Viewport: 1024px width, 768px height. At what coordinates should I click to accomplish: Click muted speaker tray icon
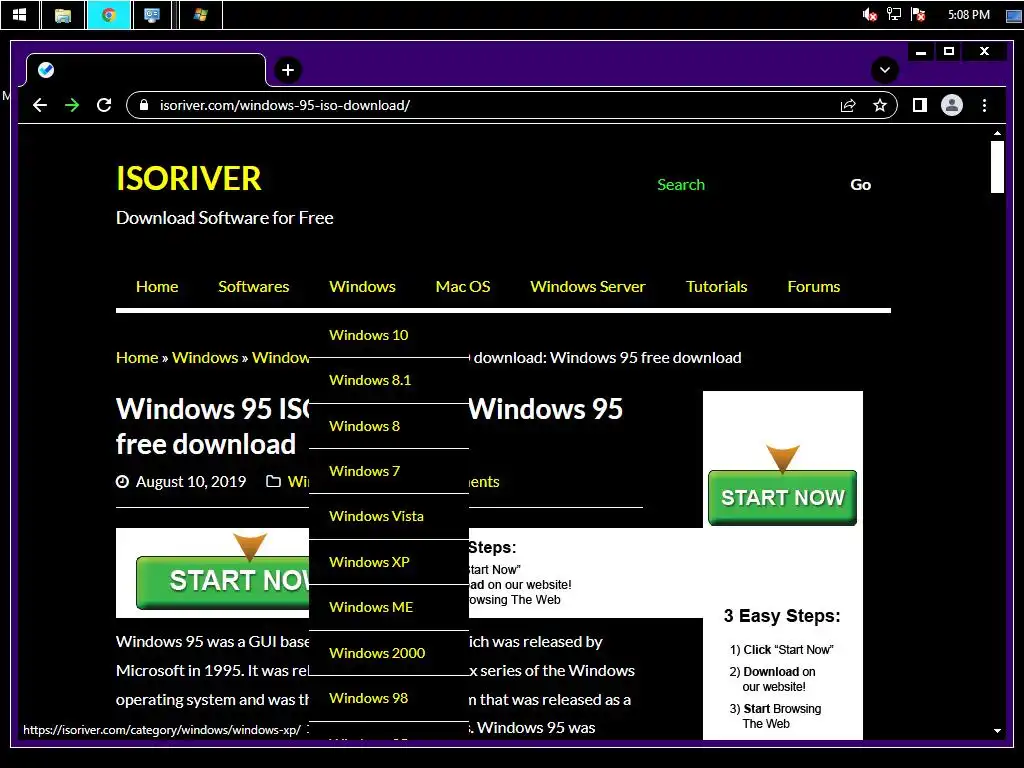(x=869, y=14)
